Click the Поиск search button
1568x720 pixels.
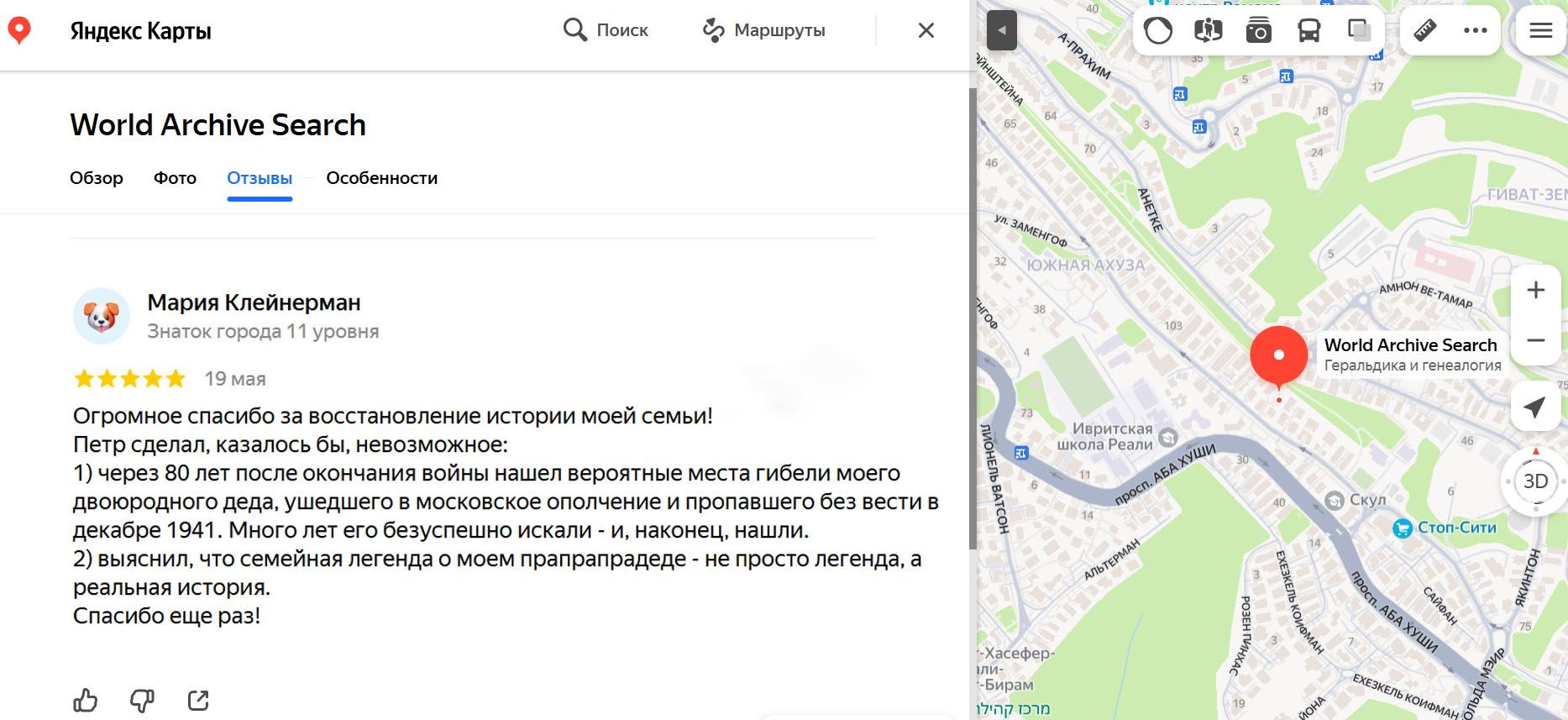coord(606,30)
